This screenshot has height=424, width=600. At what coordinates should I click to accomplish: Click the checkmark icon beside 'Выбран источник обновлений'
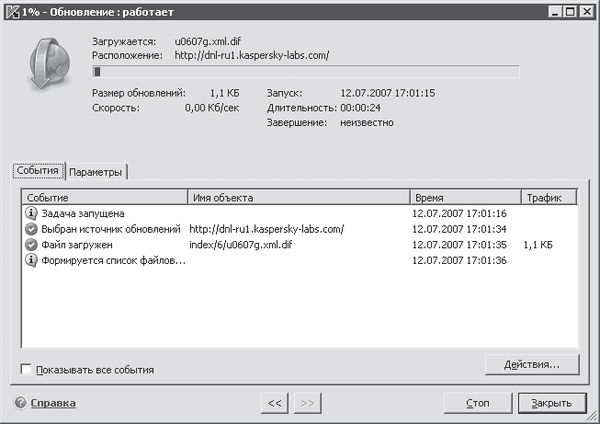coord(31,229)
